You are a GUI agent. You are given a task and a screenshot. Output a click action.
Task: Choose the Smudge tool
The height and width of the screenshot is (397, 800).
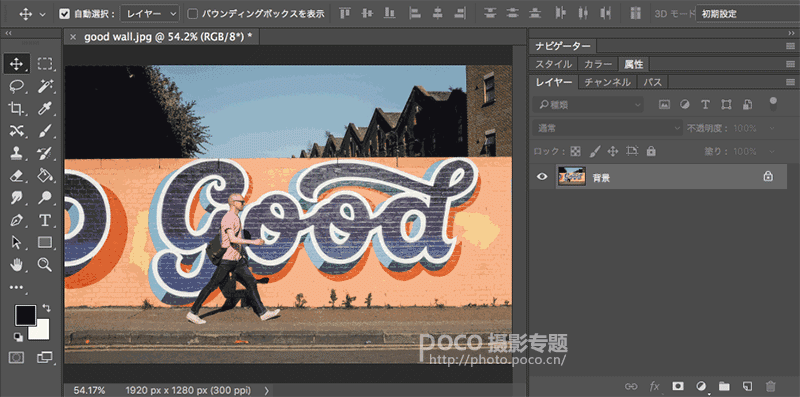(16, 197)
